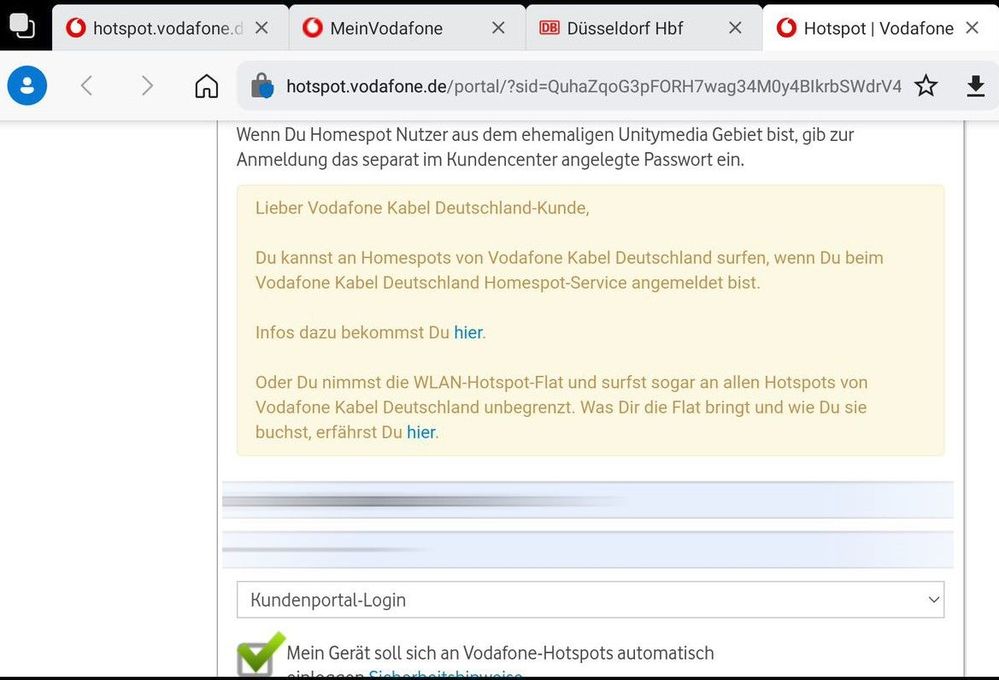Open the profile account icon
Viewport: 999px width, 680px height.
pos(27,85)
